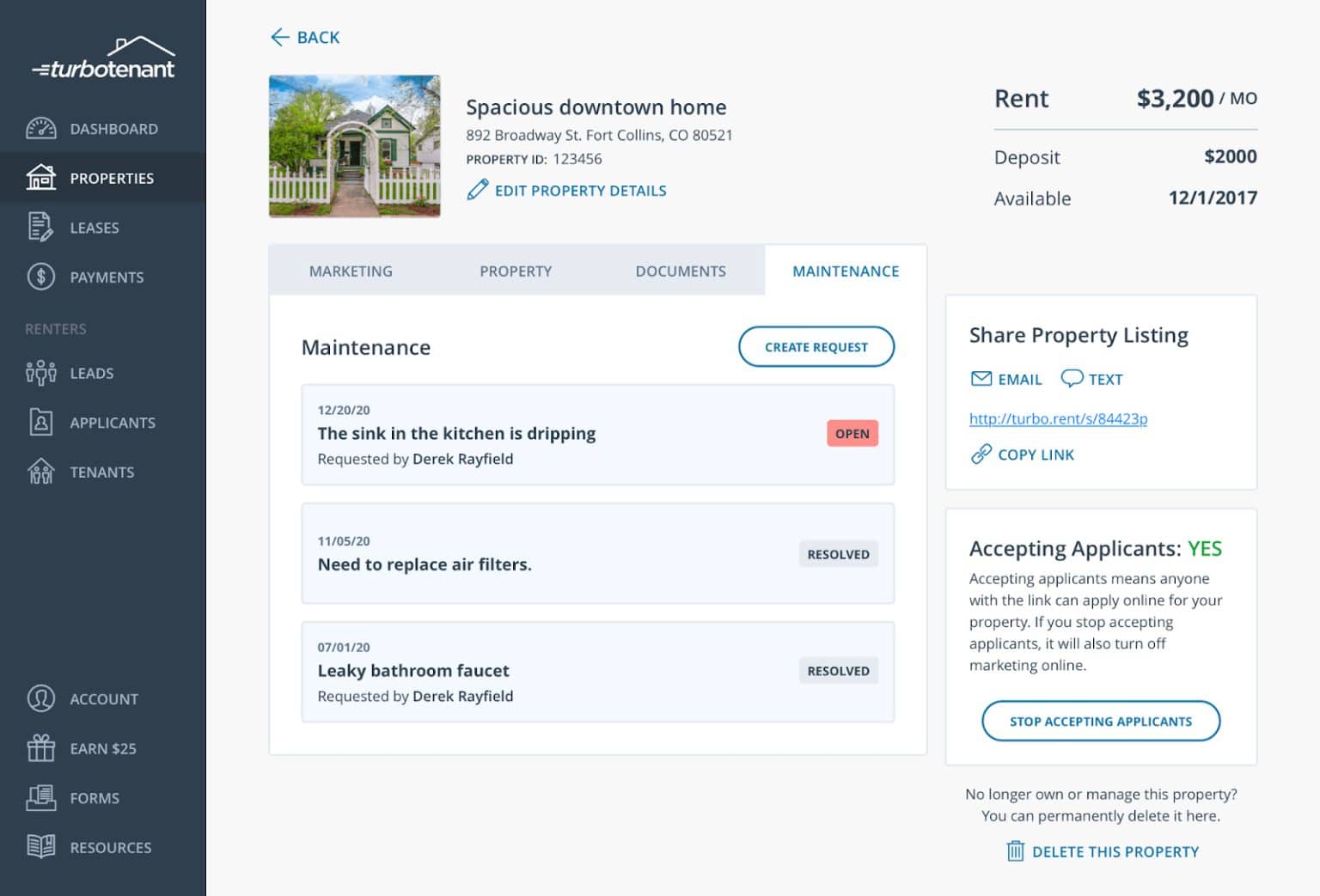Share the listing using the Text chat icon

click(1072, 378)
